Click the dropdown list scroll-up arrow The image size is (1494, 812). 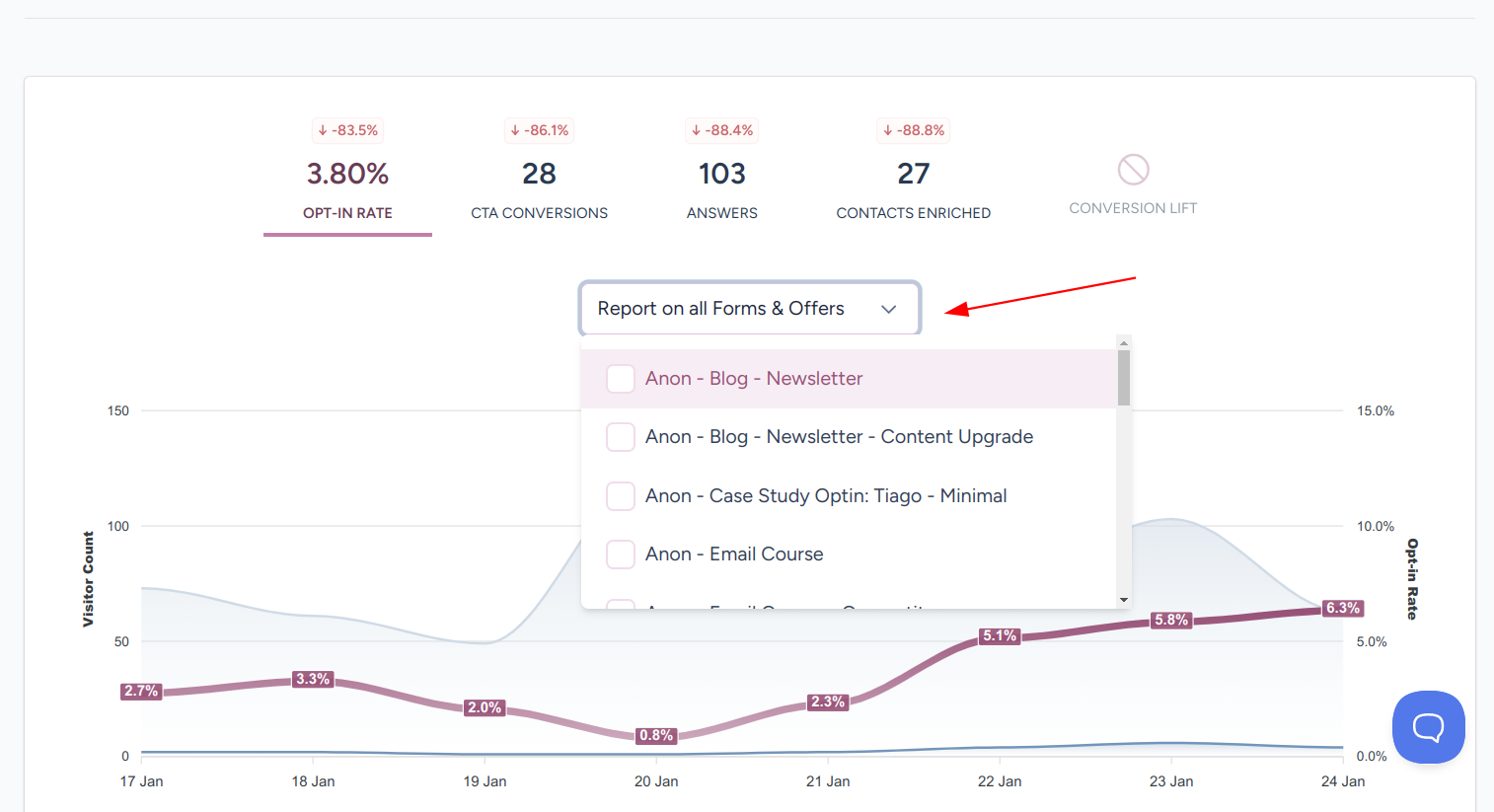[1123, 343]
